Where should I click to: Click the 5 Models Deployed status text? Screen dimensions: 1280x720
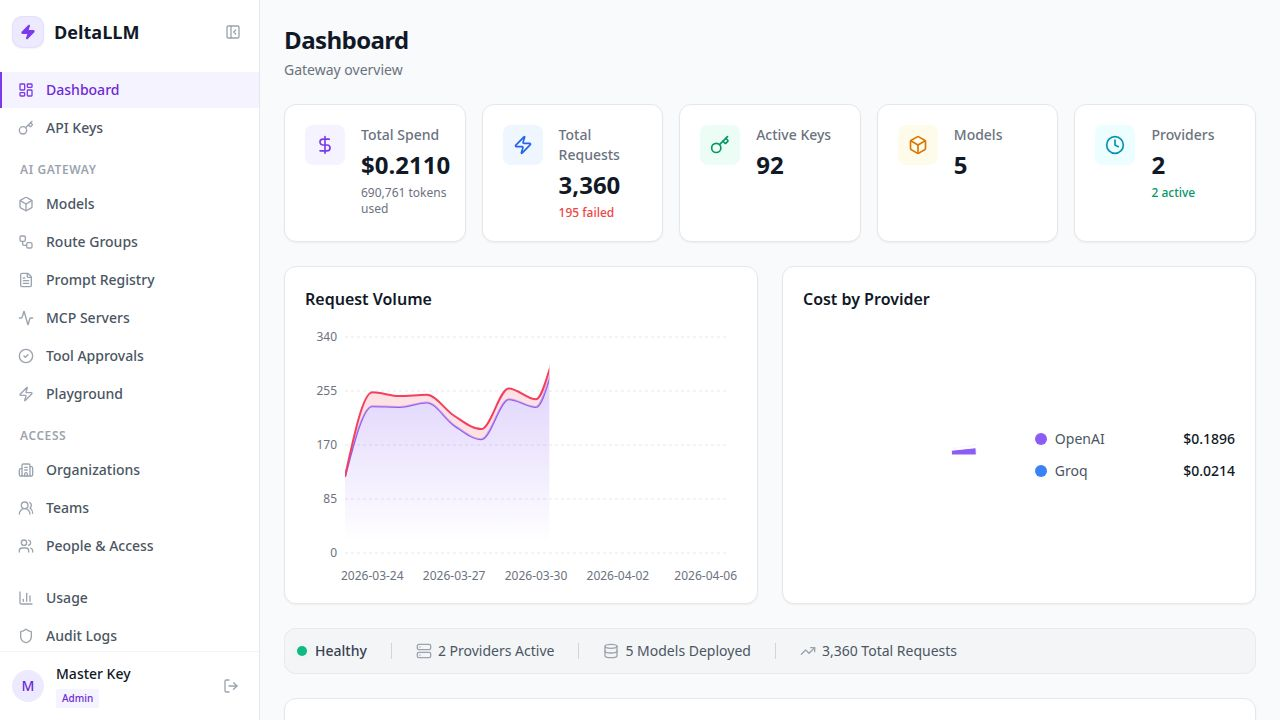pos(688,651)
